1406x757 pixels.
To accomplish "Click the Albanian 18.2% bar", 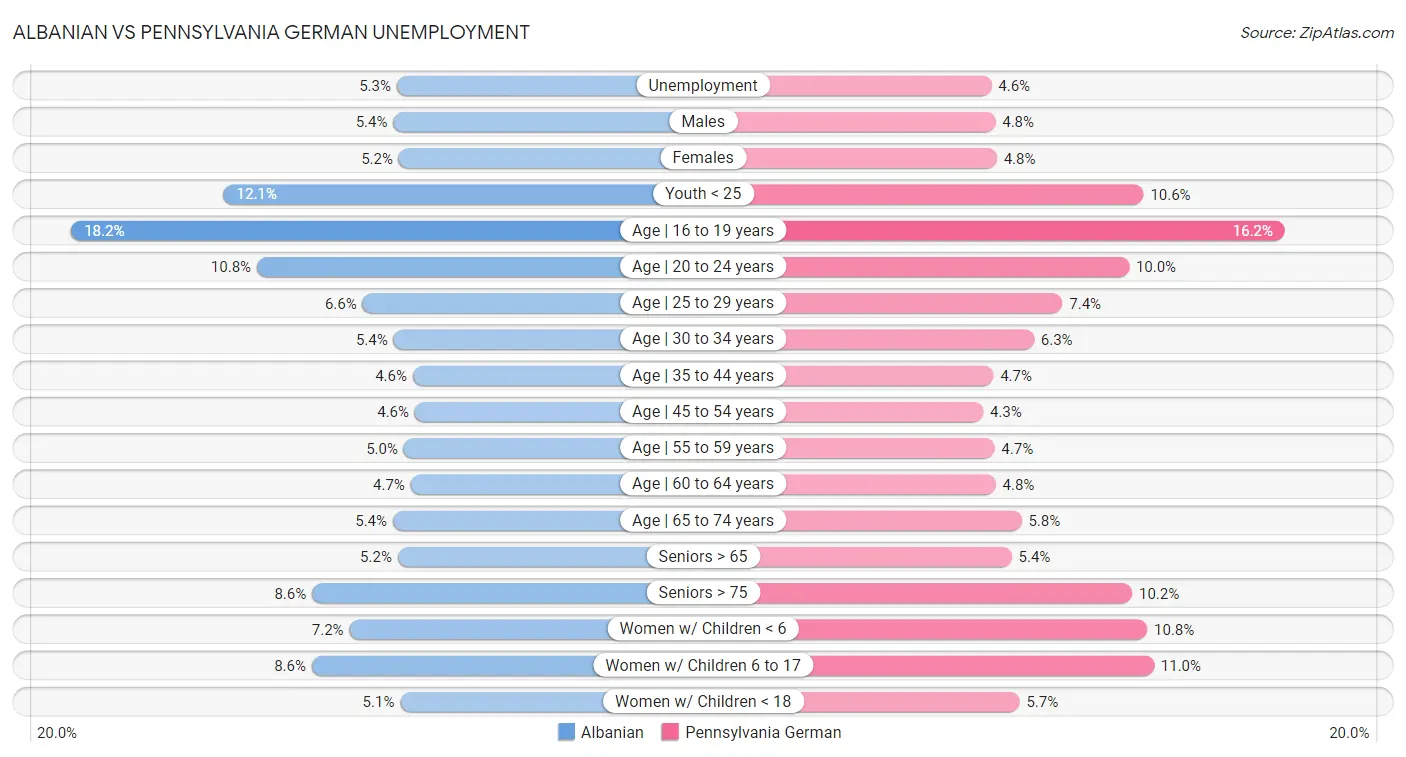I will pyautogui.click(x=350, y=231).
